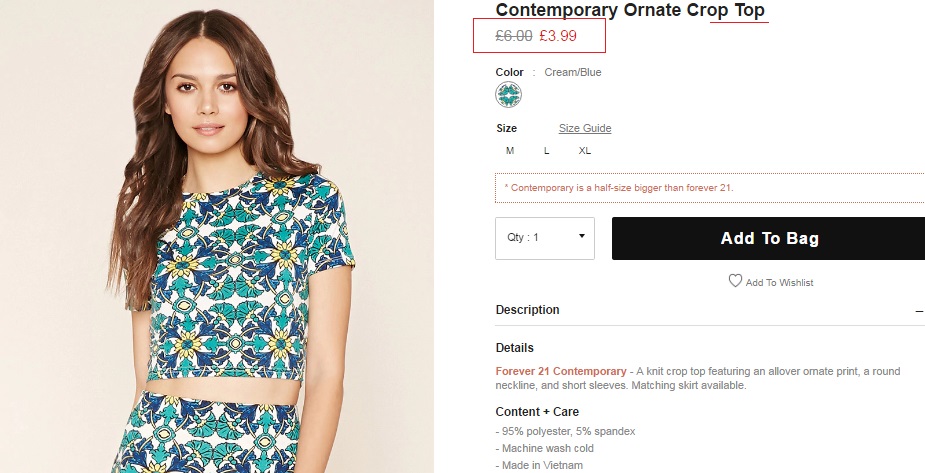
Task: Open the Qty quantity dropdown
Action: (x=545, y=238)
